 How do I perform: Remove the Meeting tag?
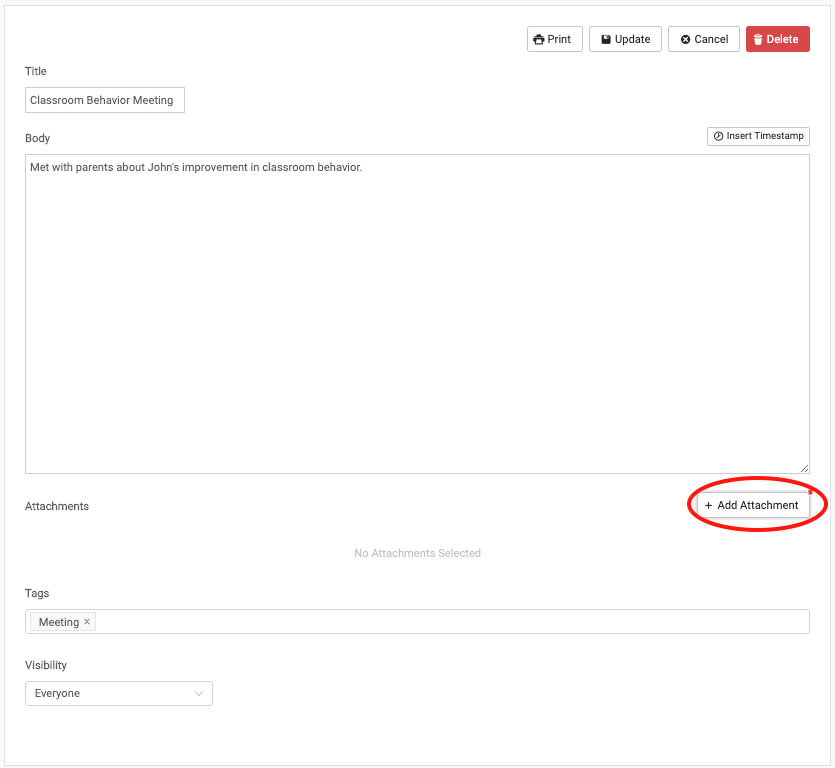pos(87,622)
